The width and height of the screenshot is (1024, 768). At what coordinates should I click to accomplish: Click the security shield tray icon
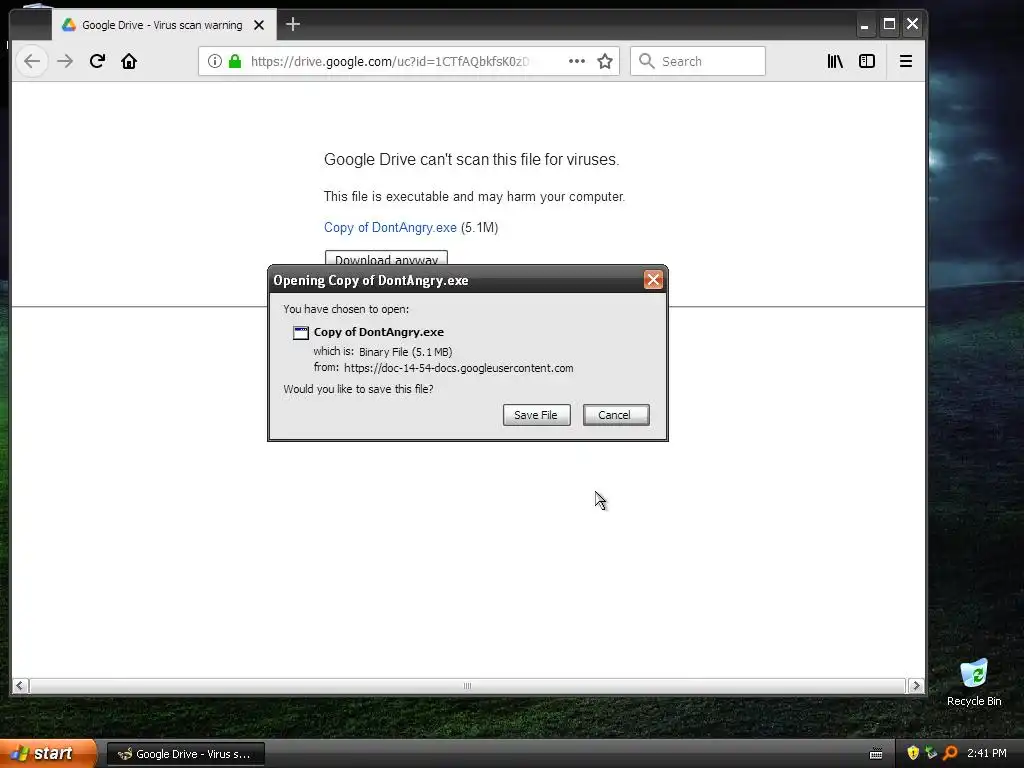pos(913,753)
